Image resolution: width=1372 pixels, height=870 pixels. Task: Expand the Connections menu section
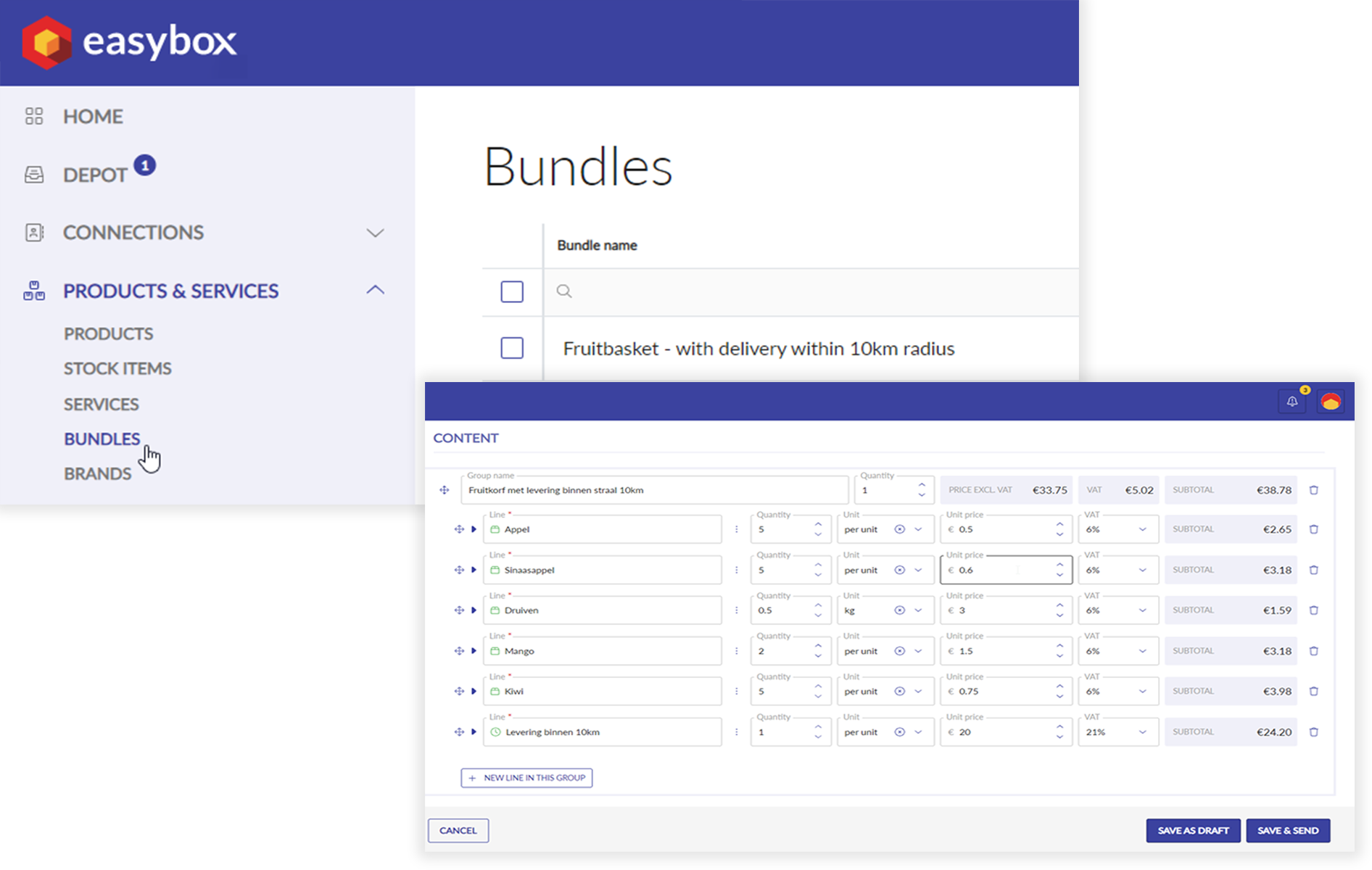[x=374, y=233]
